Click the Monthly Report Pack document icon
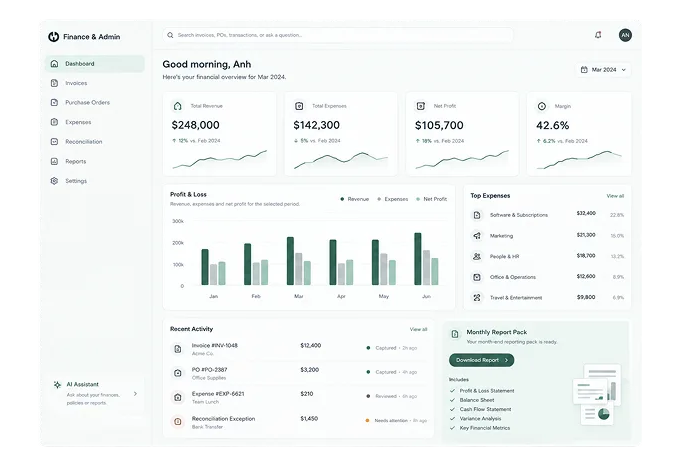 455,334
